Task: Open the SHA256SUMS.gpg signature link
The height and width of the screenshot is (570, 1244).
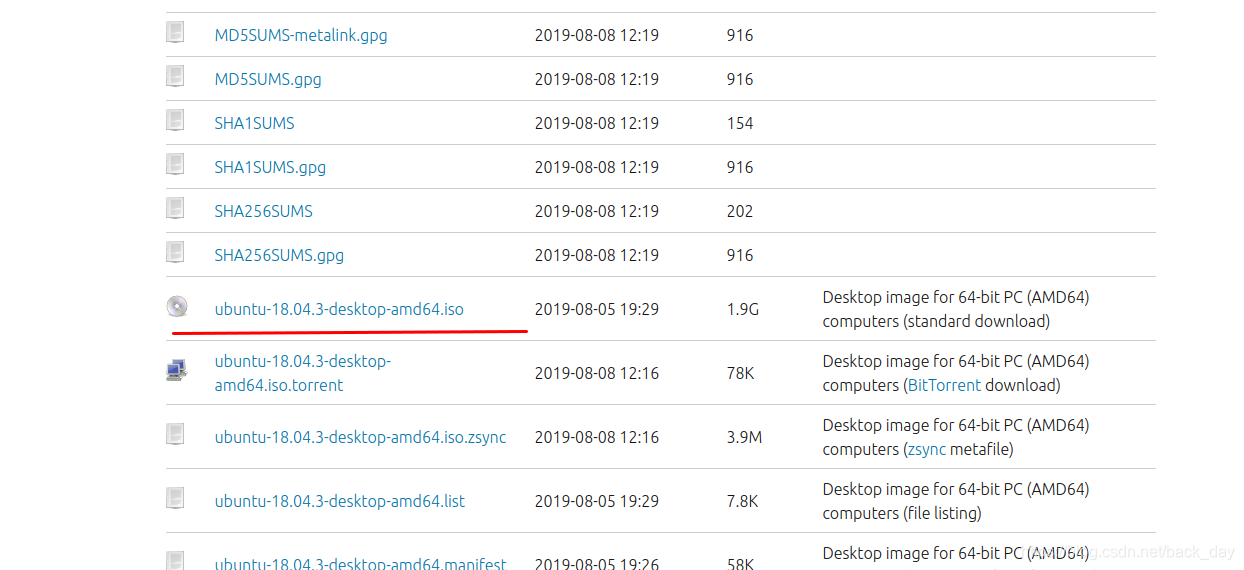Action: pyautogui.click(x=279, y=255)
